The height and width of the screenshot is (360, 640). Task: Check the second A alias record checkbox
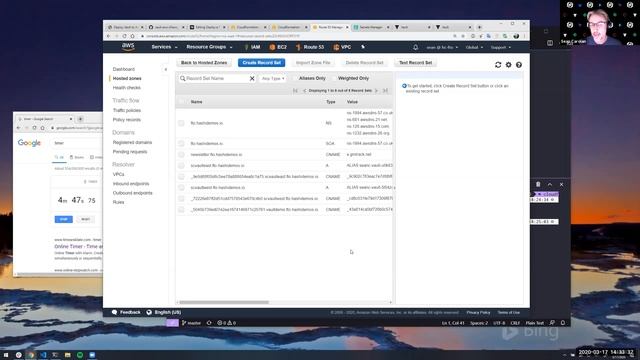coord(181,187)
